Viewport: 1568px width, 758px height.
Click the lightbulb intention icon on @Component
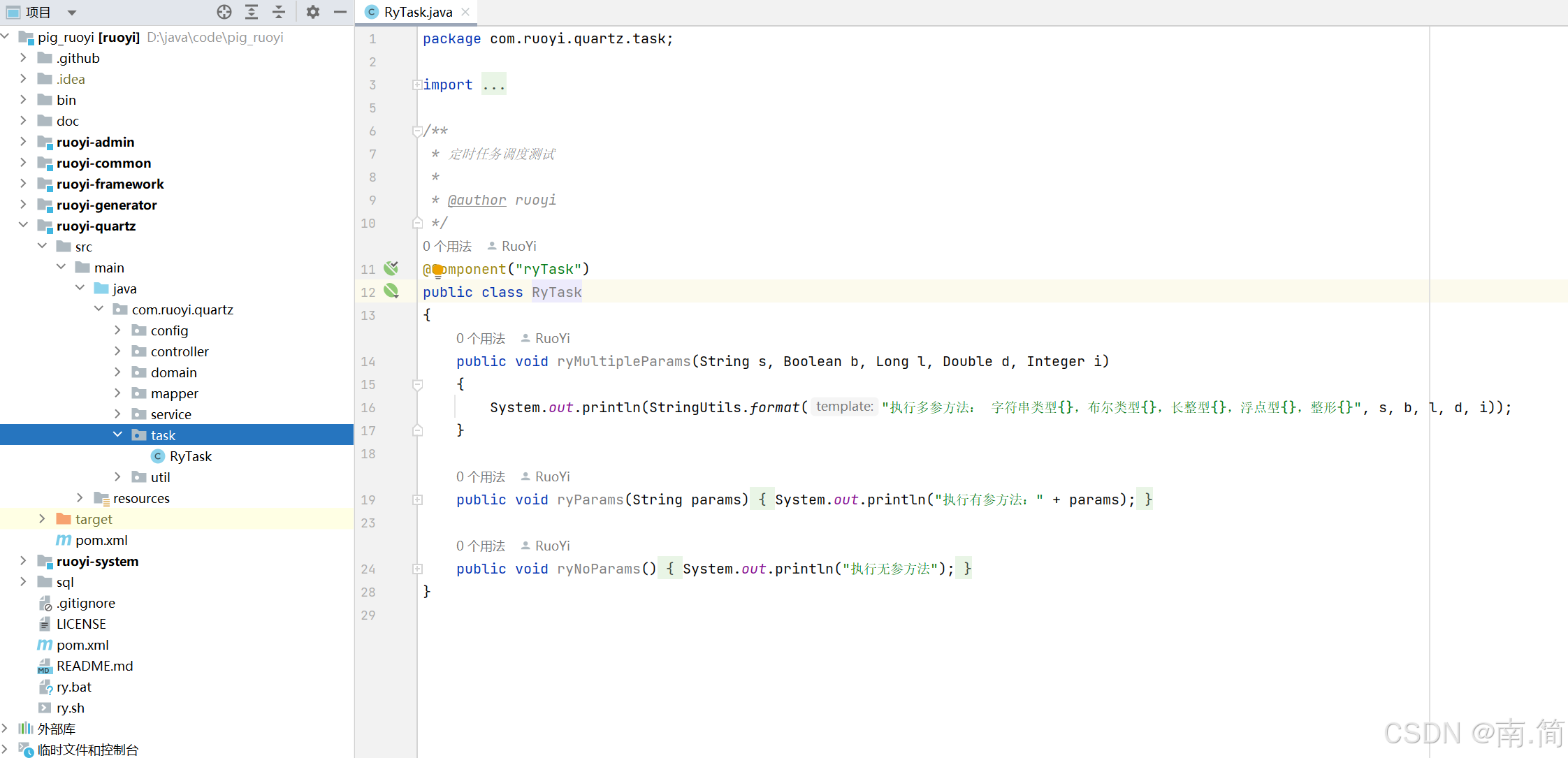point(438,270)
